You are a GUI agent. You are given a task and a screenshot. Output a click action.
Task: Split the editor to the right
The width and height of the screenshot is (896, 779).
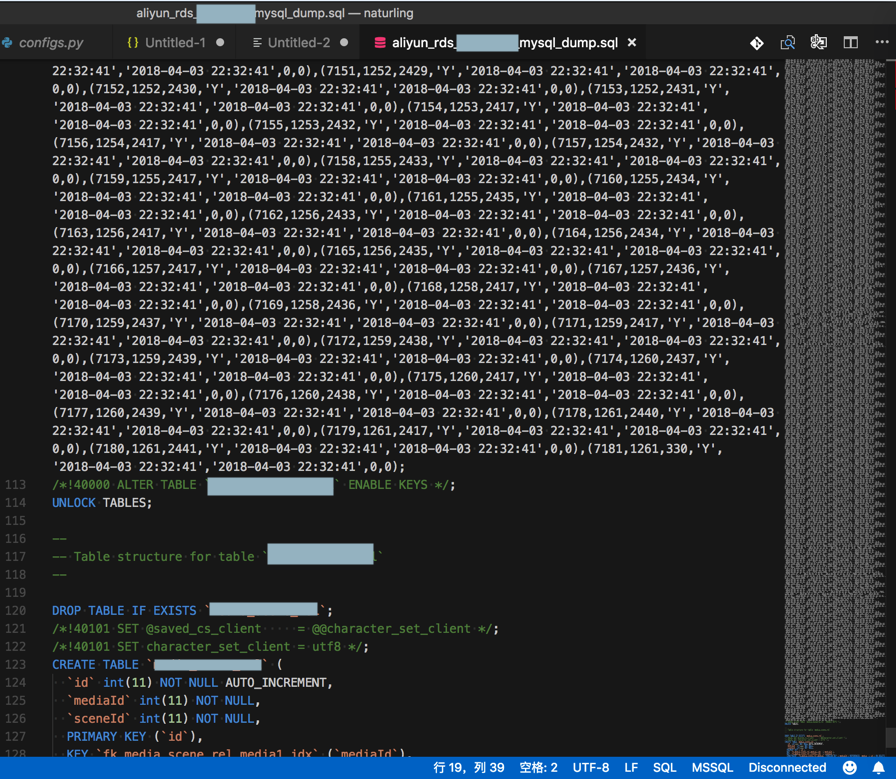(x=850, y=42)
